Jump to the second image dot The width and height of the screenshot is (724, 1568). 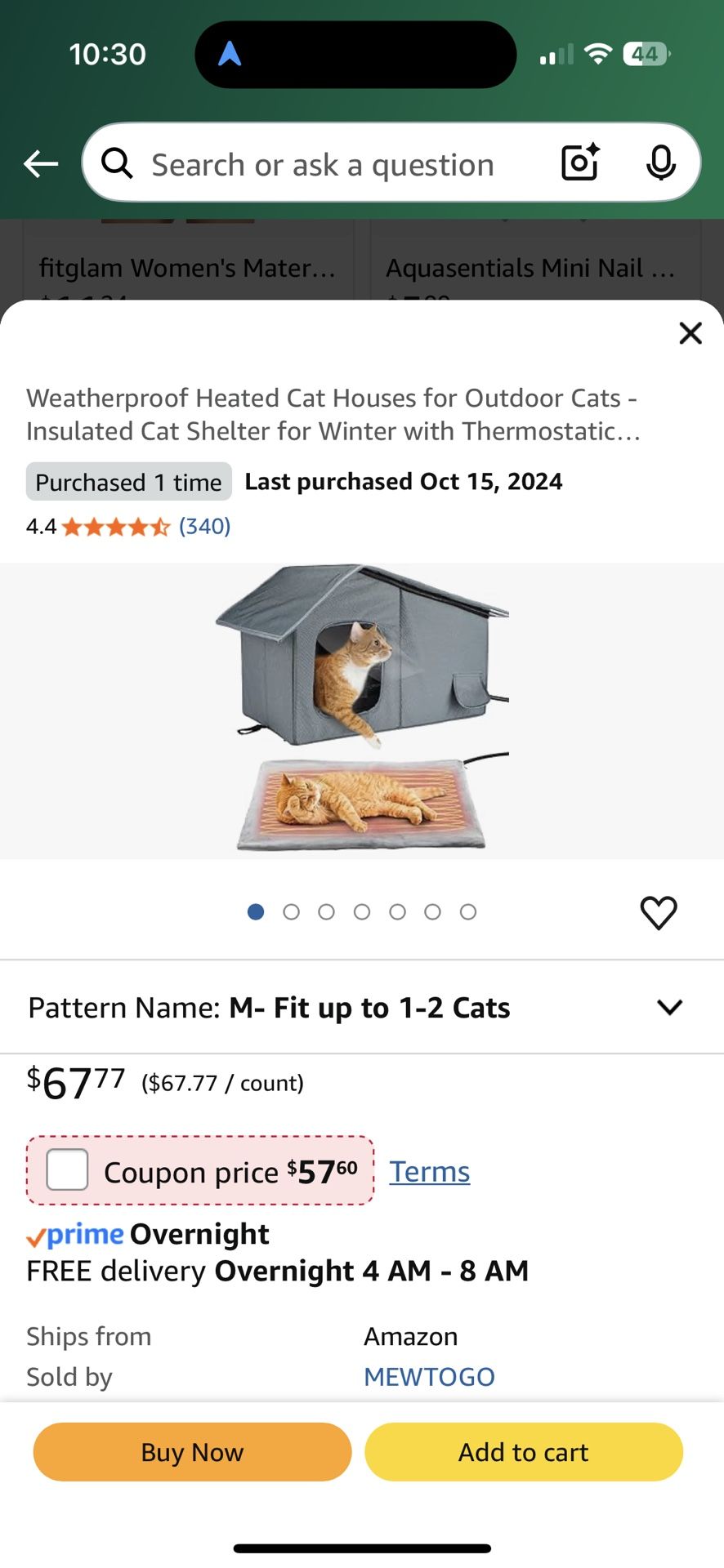click(x=291, y=912)
